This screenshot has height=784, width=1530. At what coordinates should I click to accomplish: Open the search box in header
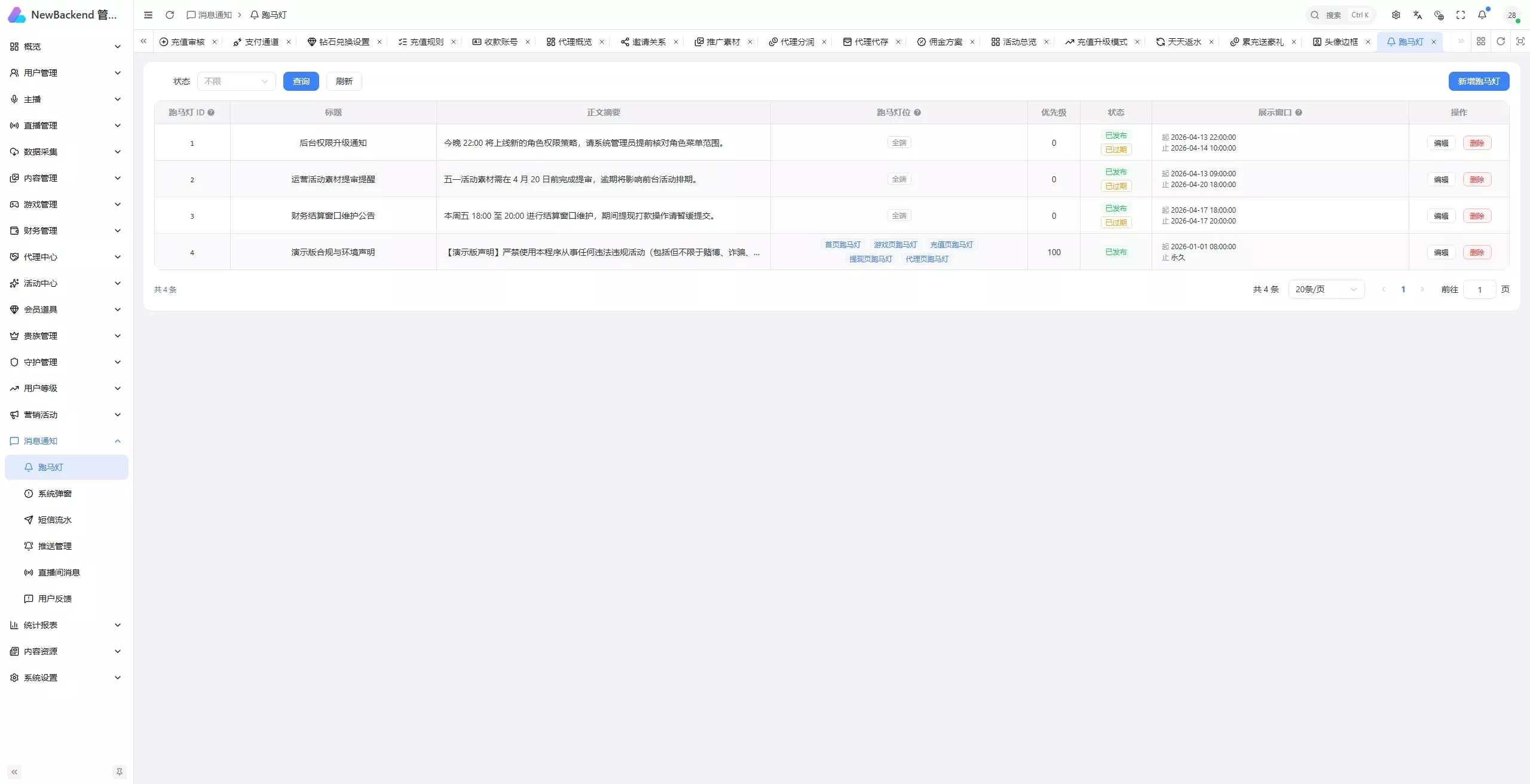(1341, 15)
